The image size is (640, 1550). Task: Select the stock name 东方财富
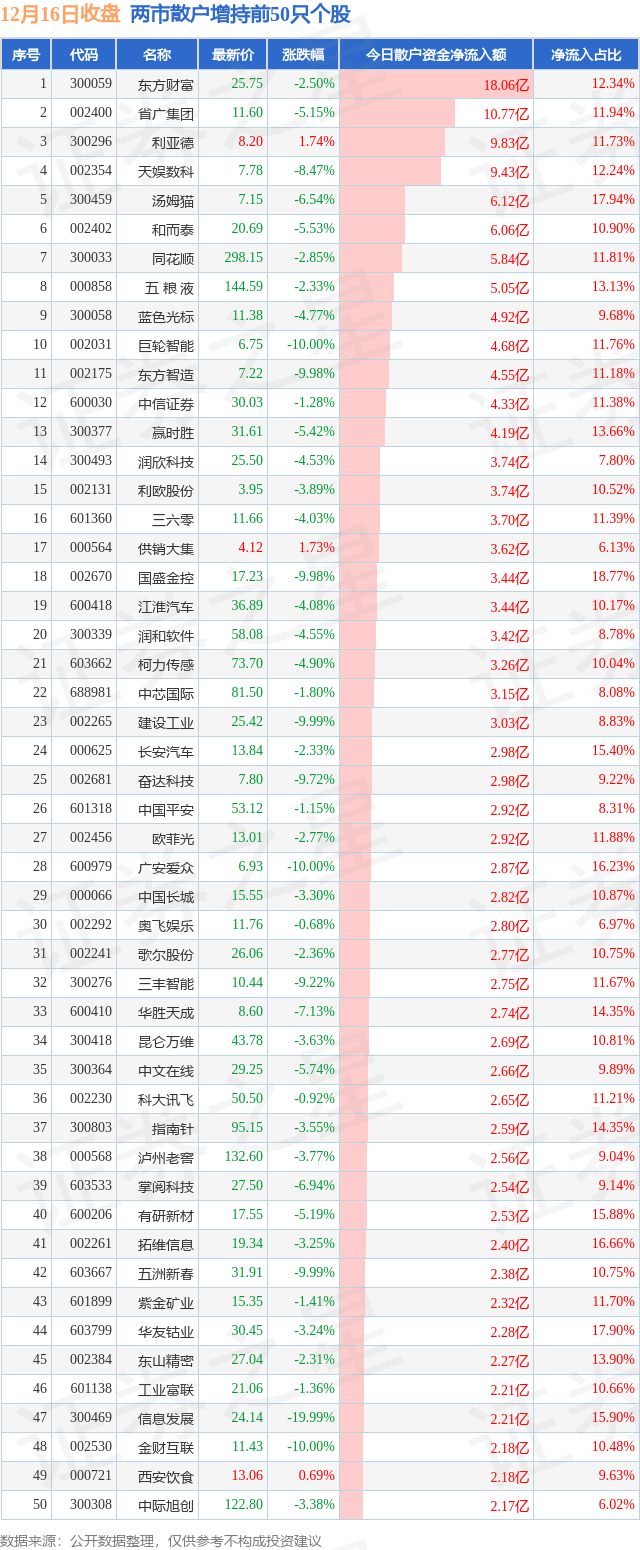[x=166, y=85]
